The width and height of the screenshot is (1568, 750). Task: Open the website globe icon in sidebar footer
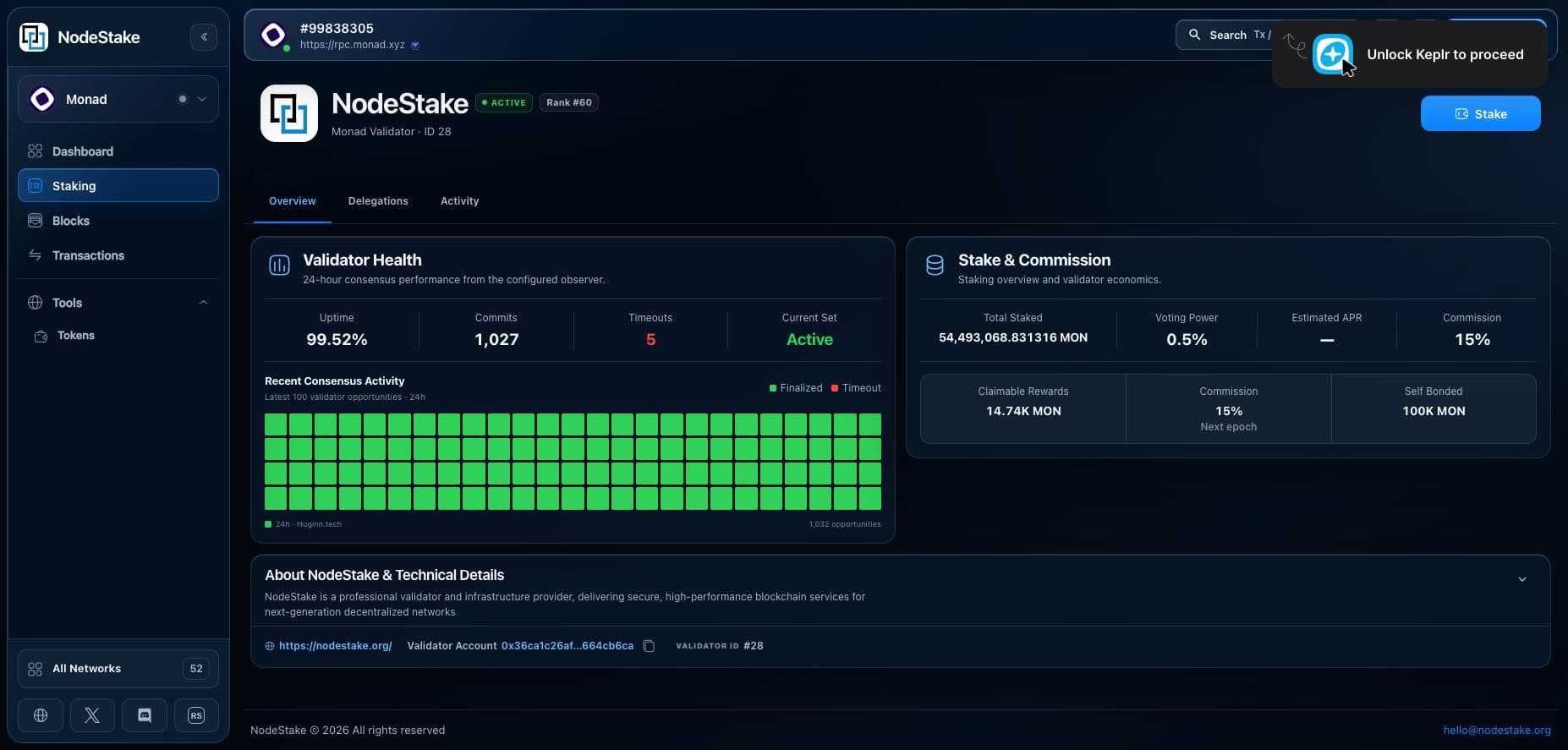40,715
